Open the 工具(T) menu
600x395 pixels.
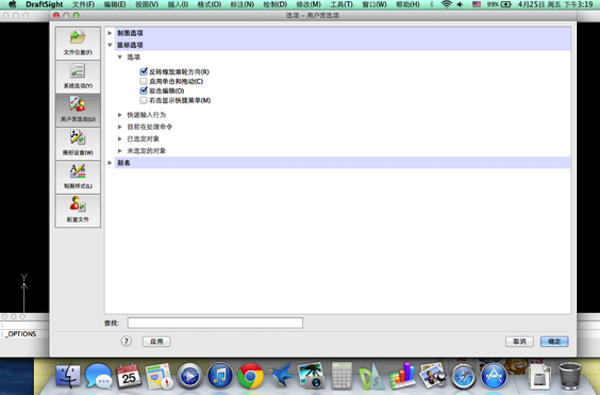coord(341,5)
